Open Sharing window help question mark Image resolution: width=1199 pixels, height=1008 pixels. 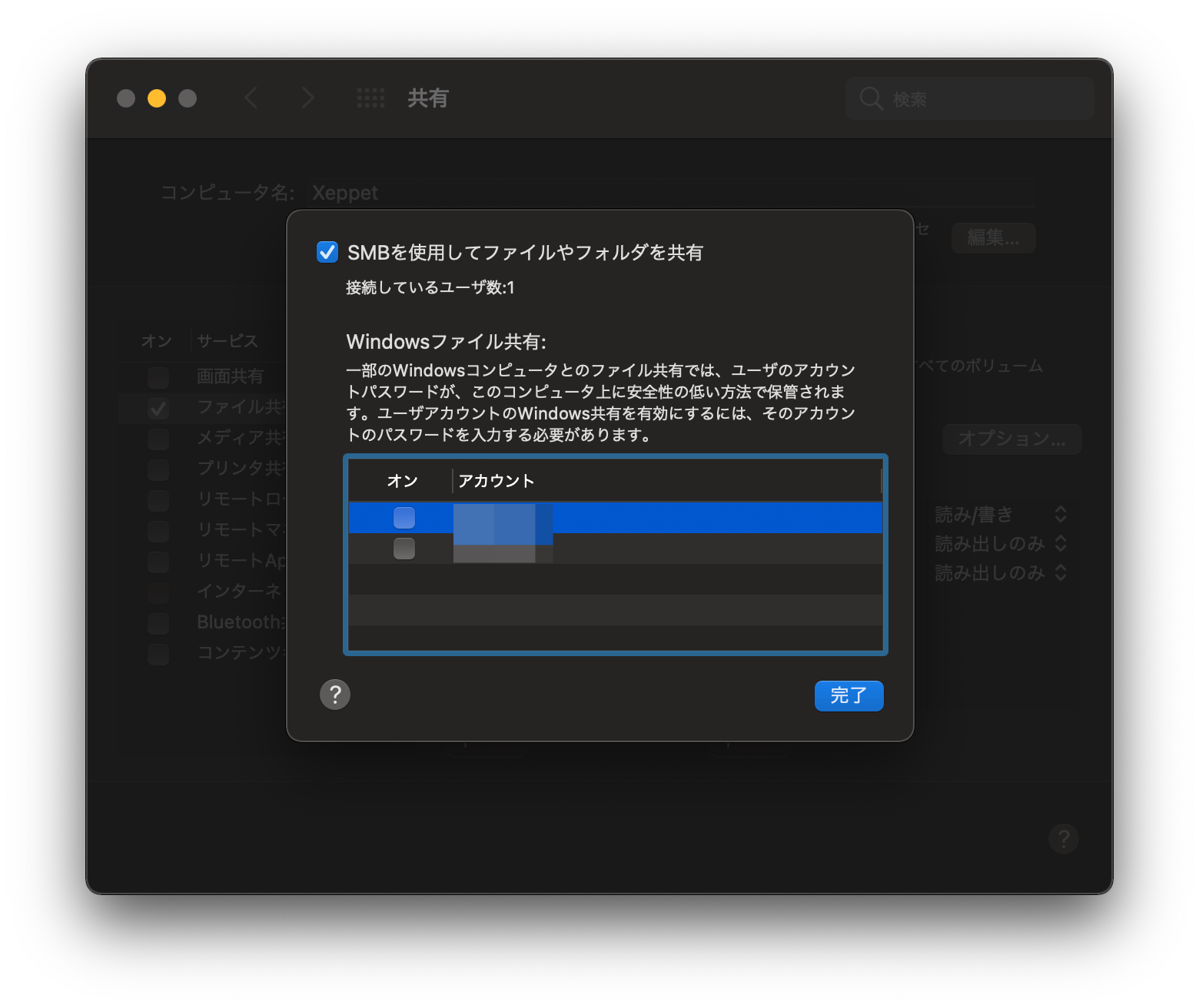[x=1064, y=839]
